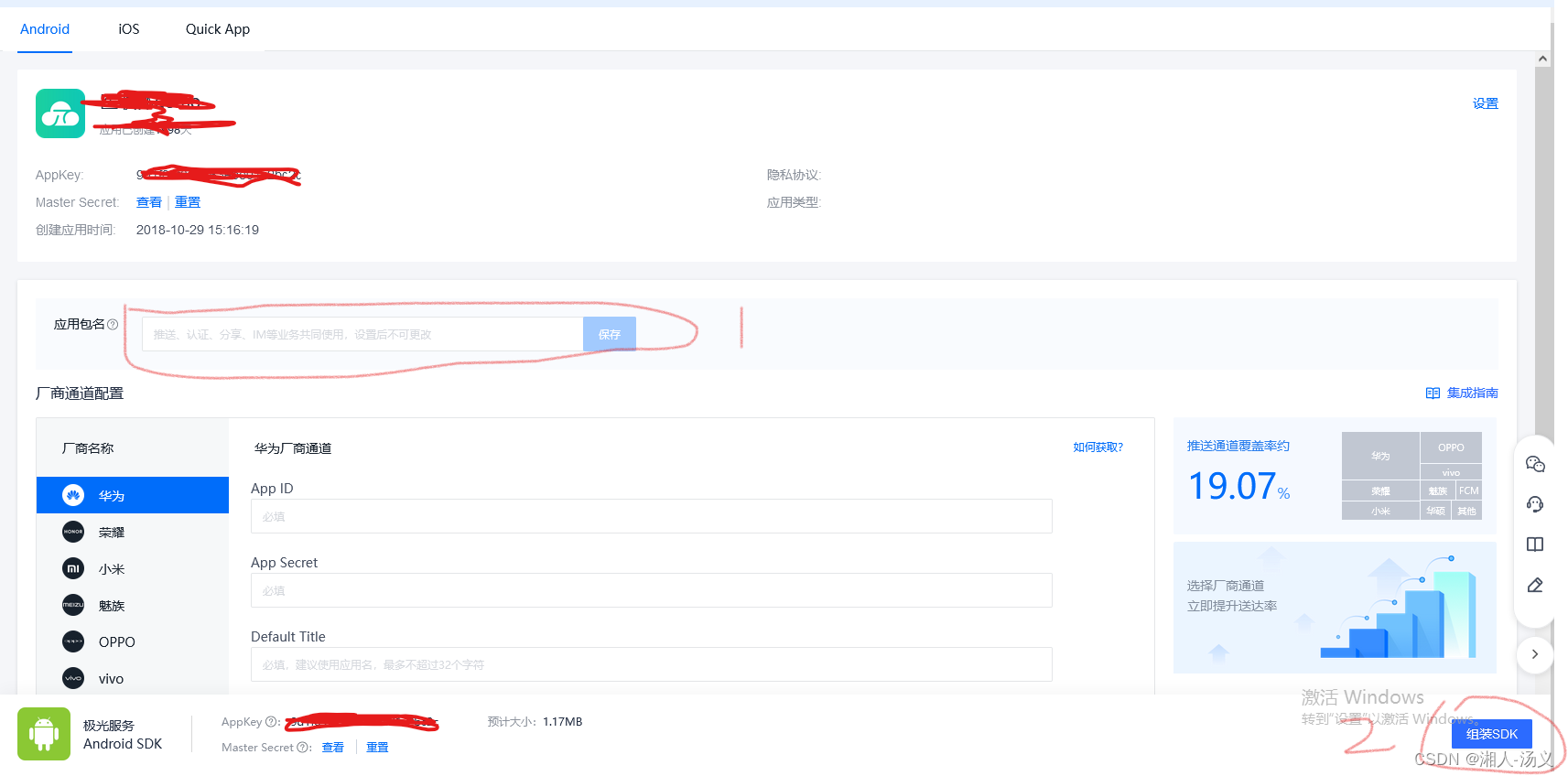Open the feedback pencil floating icon
Viewport: 1568px width, 776px height.
pos(1535,585)
